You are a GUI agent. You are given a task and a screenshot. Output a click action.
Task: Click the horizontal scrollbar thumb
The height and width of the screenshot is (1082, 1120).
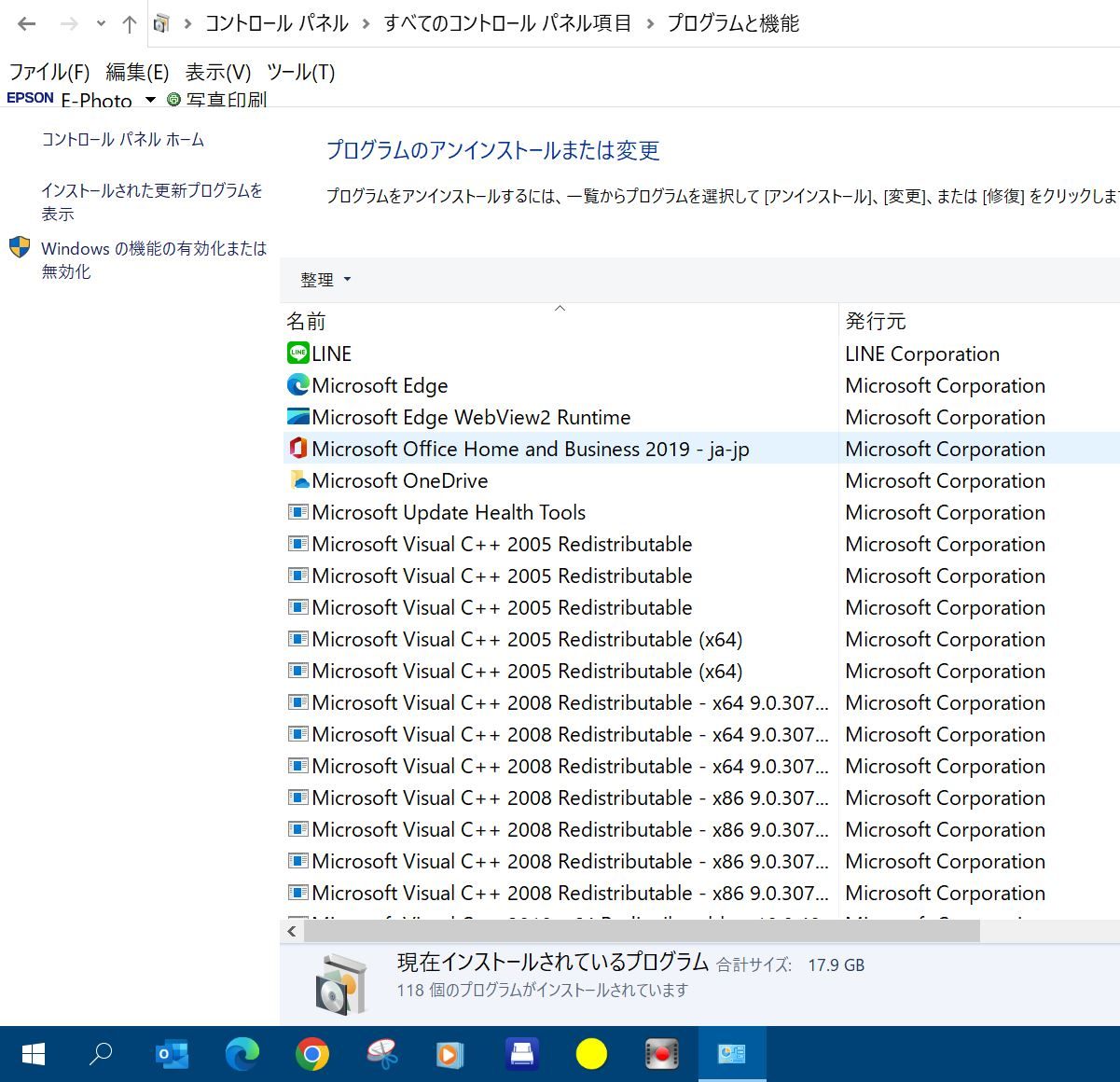click(642, 931)
